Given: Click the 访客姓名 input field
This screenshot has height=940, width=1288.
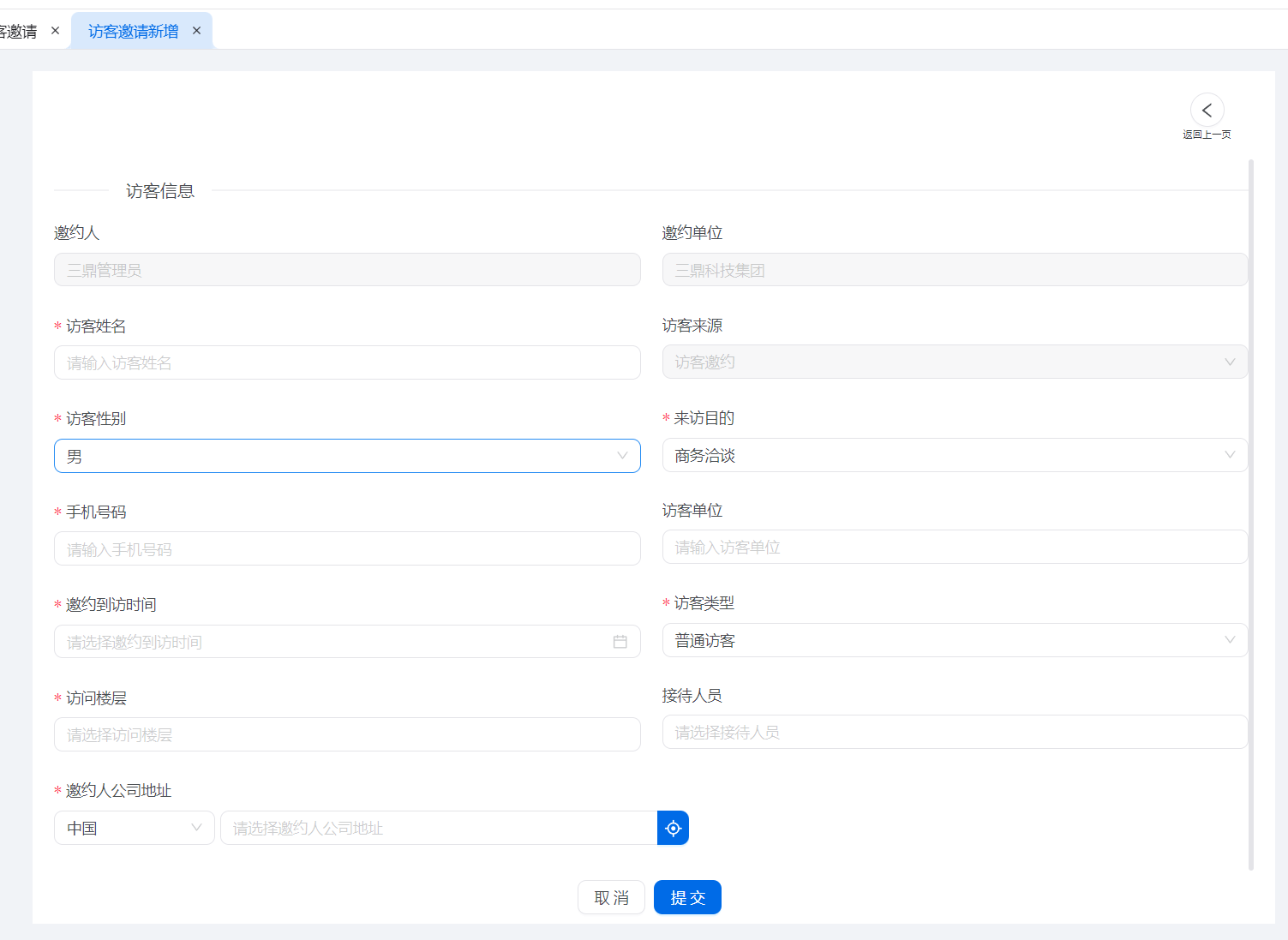Looking at the screenshot, I should pos(347,362).
